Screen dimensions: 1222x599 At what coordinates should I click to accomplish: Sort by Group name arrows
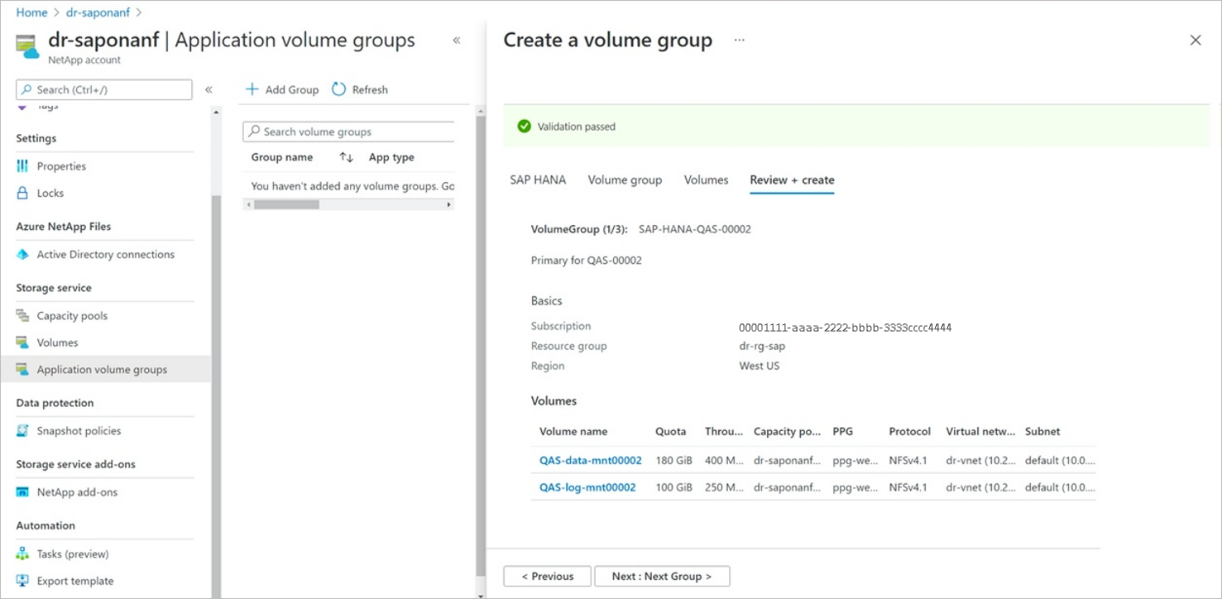click(347, 157)
